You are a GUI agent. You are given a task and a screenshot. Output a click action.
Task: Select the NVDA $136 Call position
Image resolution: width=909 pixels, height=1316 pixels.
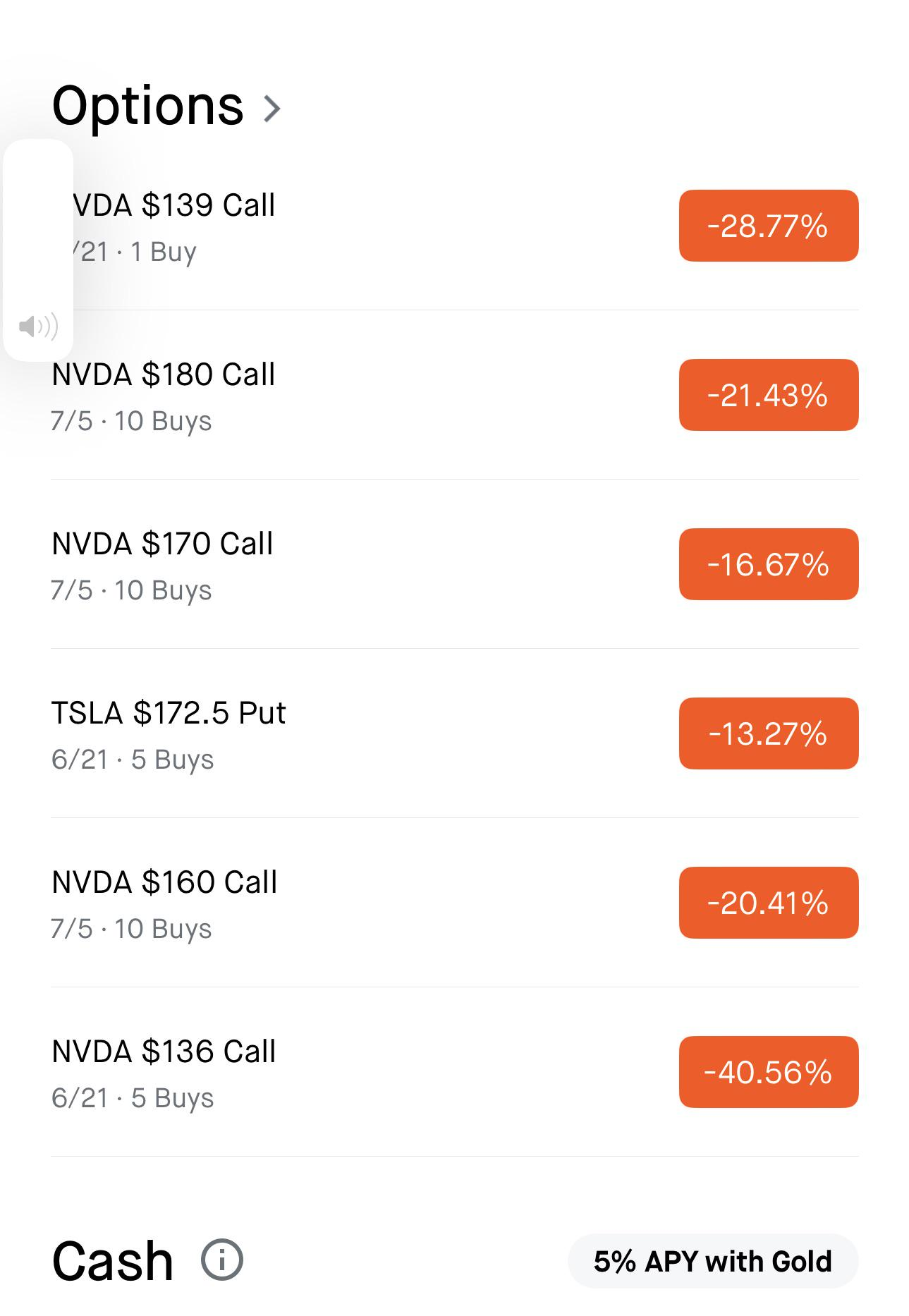[455, 1072]
